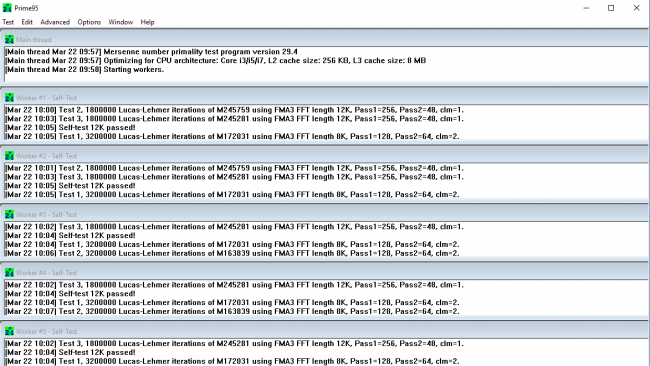Click the 'Starting workers.' log line
The width and height of the screenshot is (650, 366).
click(85, 70)
